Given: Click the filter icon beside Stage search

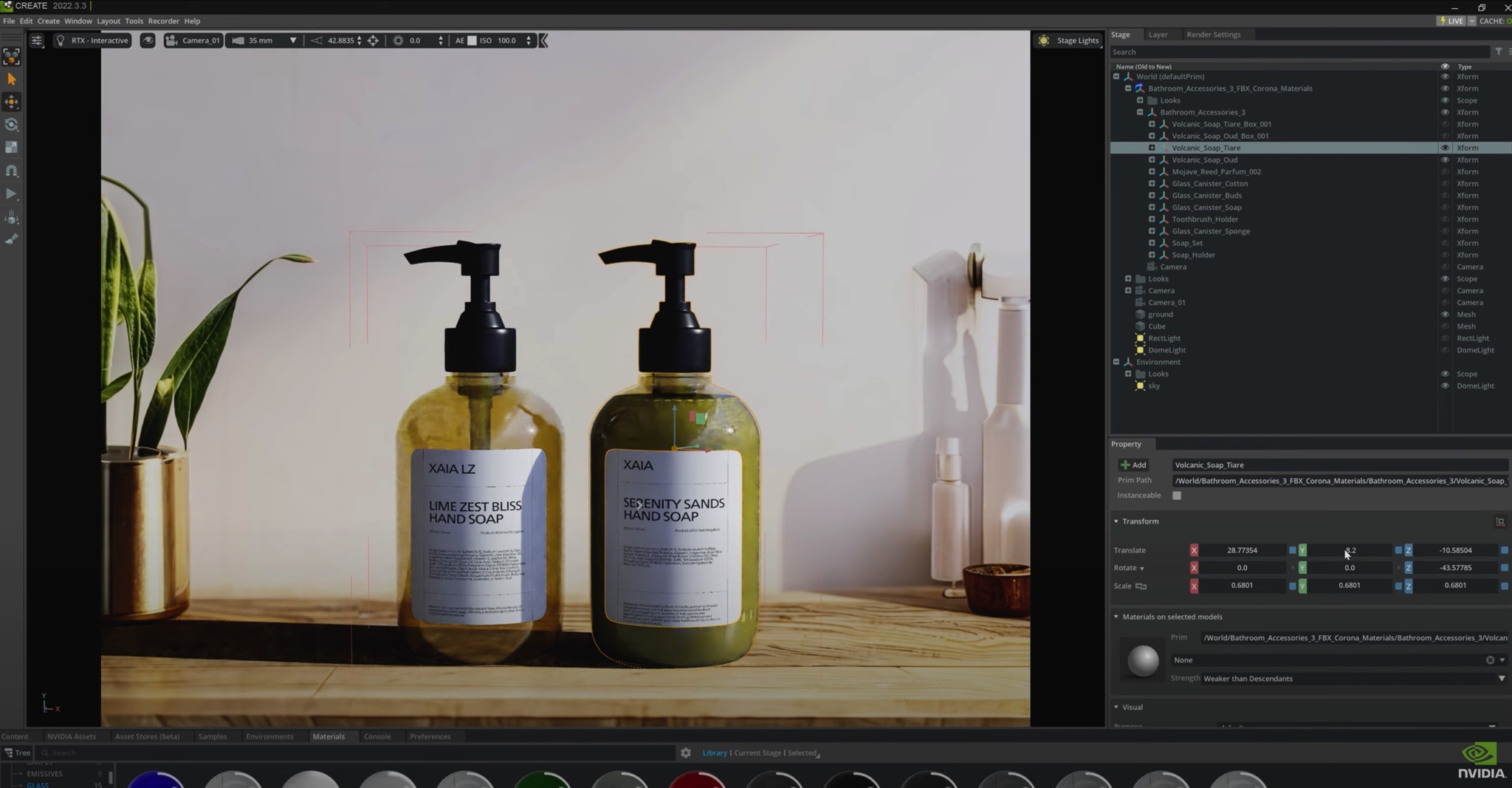Looking at the screenshot, I should (x=1498, y=52).
